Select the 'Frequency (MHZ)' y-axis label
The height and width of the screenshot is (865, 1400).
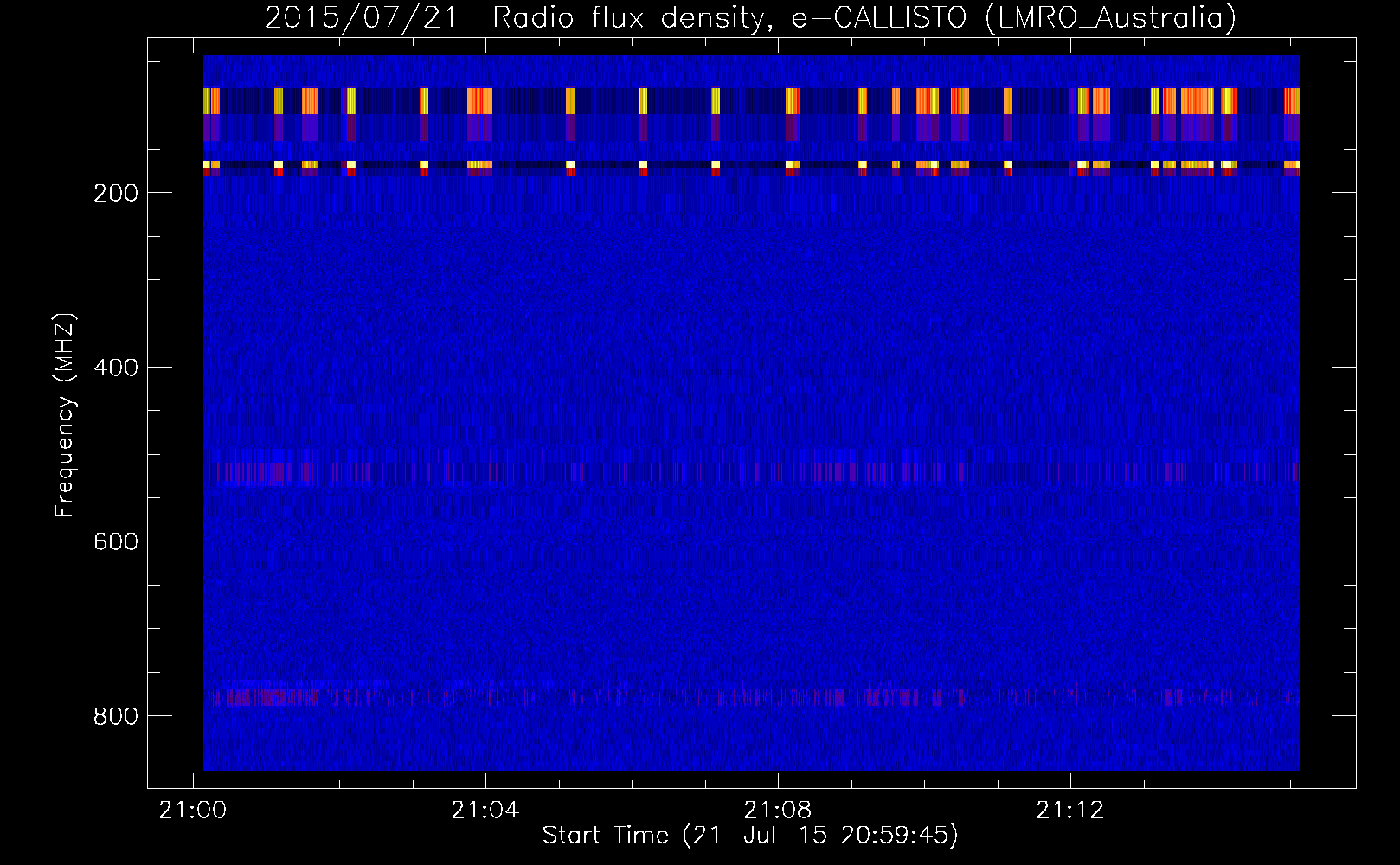[65, 415]
